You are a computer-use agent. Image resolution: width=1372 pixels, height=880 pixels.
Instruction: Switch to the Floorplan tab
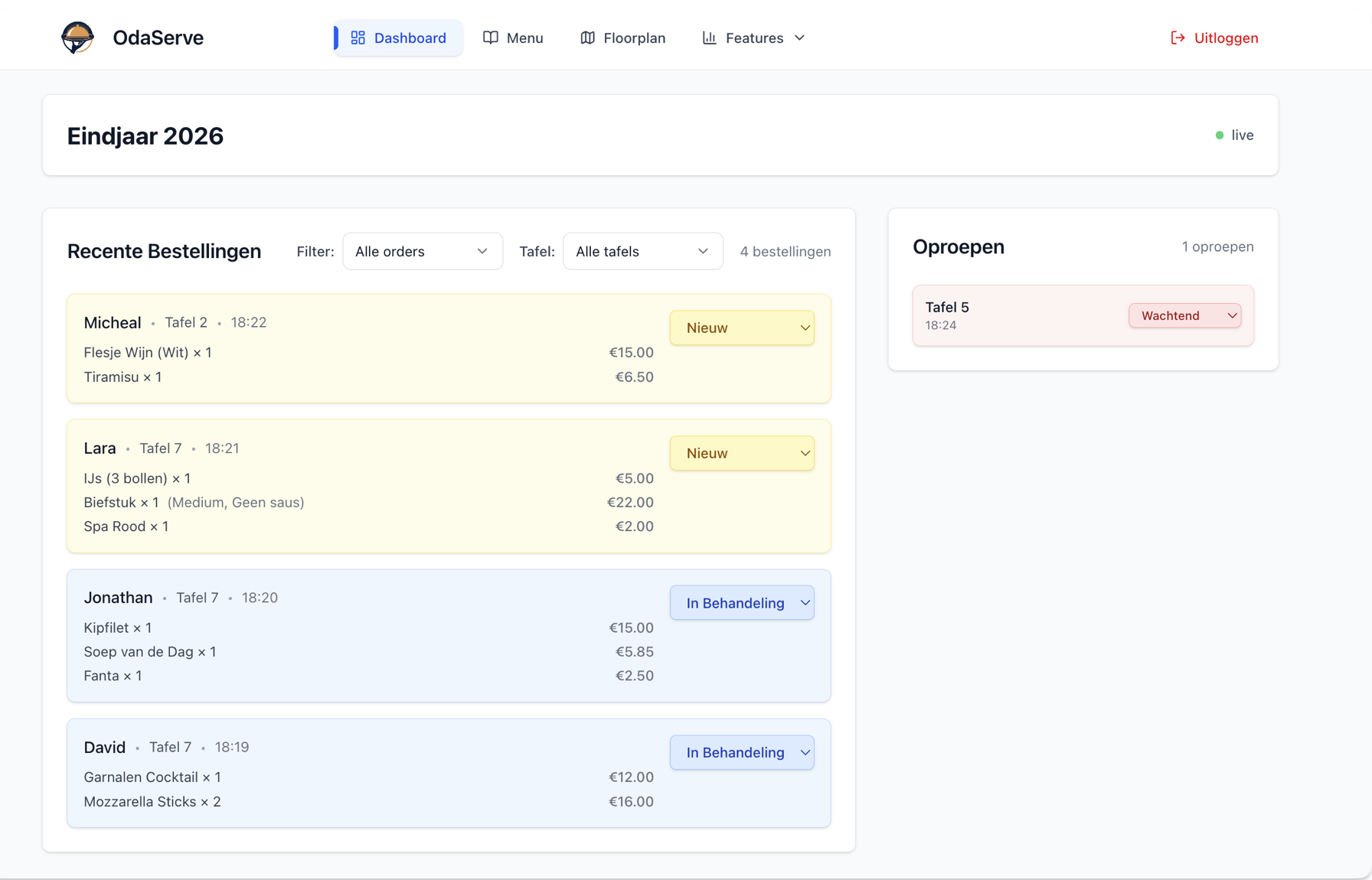[622, 37]
